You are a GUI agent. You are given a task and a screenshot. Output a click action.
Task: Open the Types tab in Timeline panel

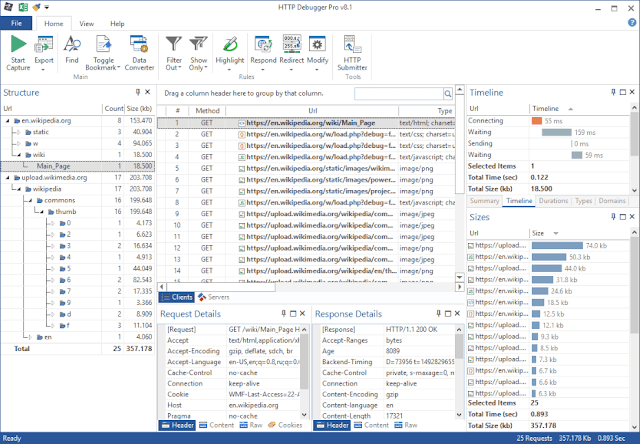click(x=583, y=201)
